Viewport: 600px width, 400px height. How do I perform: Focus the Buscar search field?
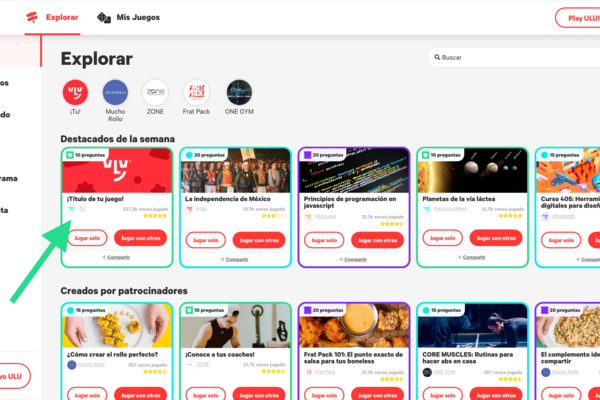click(x=514, y=57)
